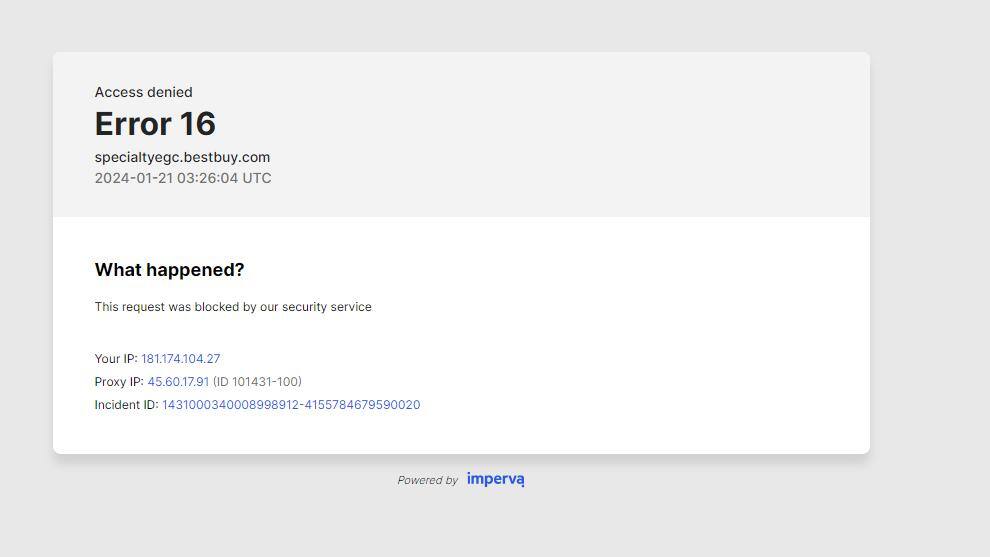The height and width of the screenshot is (557, 990).
Task: Click the word 'Error' in the heading
Action: 133,124
